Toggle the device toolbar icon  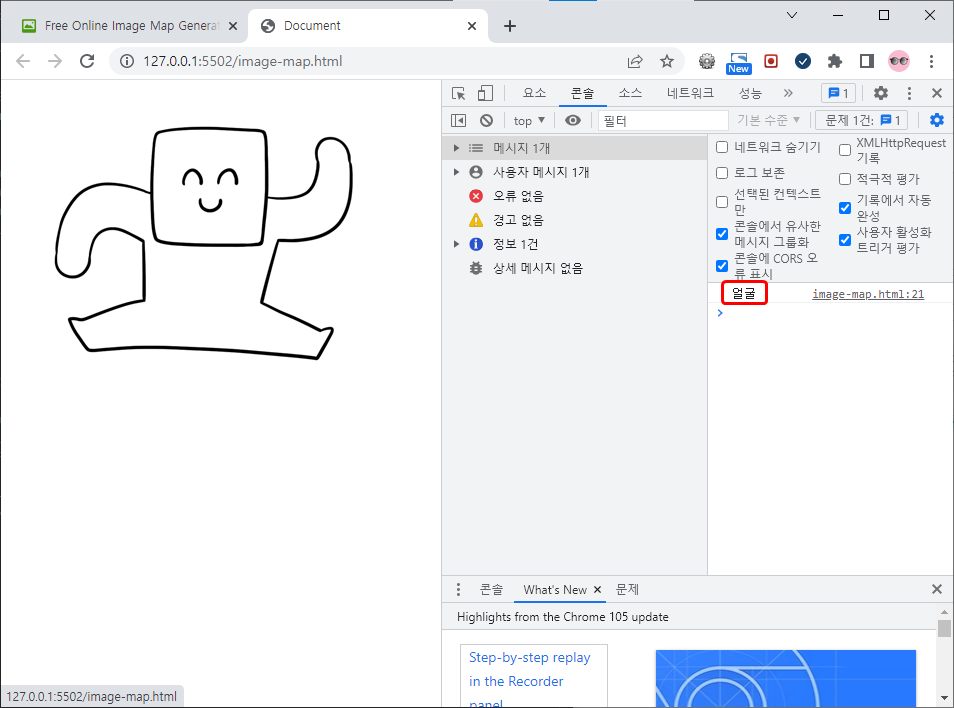click(485, 93)
